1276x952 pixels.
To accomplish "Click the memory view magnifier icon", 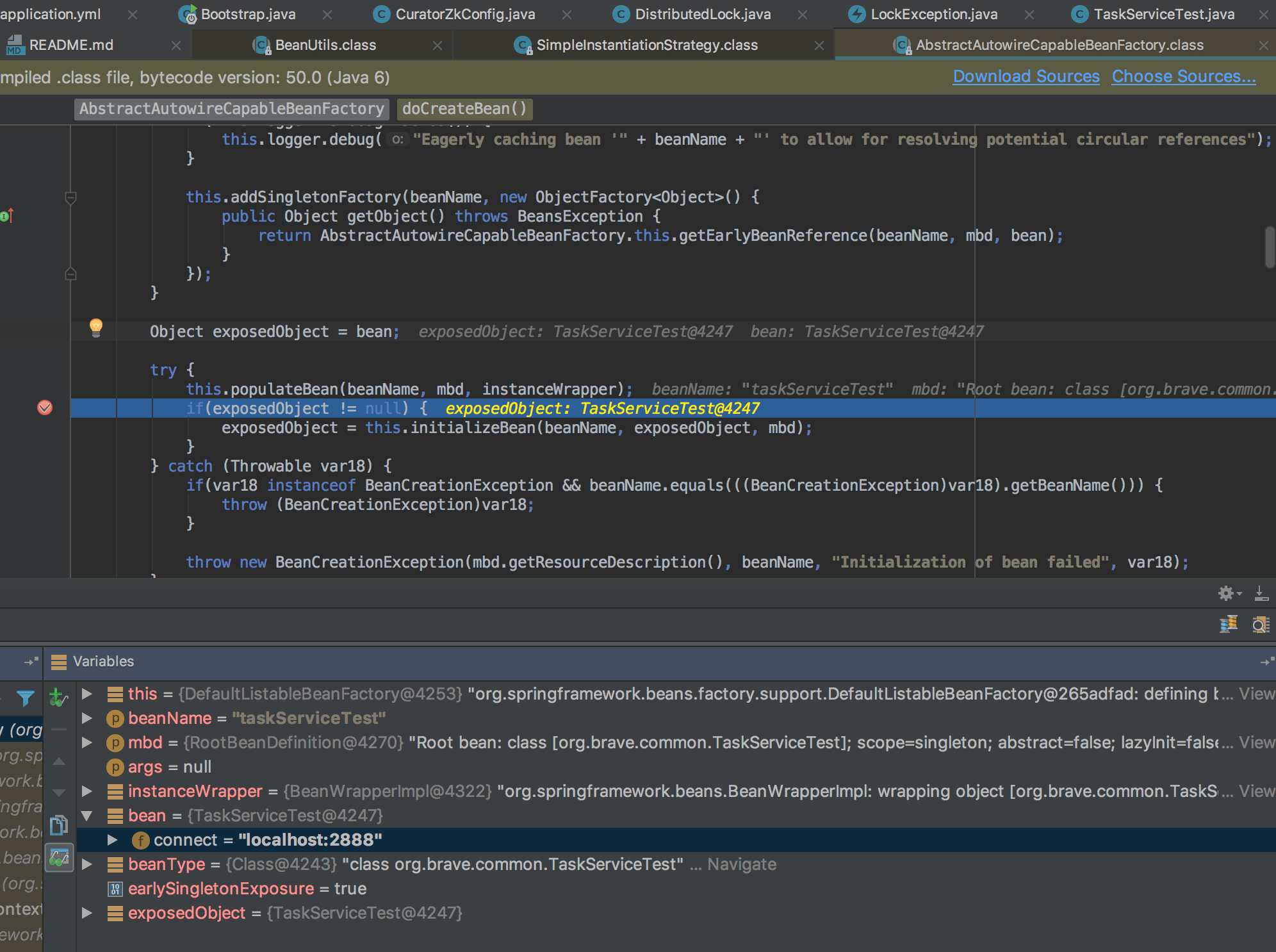I will [x=1260, y=624].
